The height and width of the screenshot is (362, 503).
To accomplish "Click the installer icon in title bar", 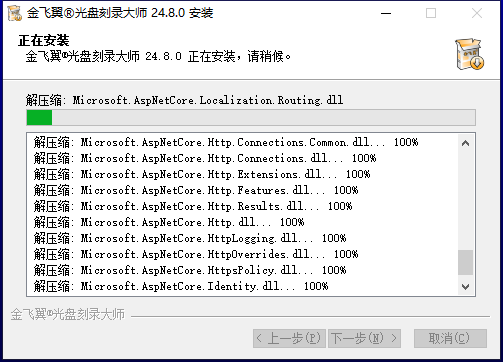I will pos(15,13).
